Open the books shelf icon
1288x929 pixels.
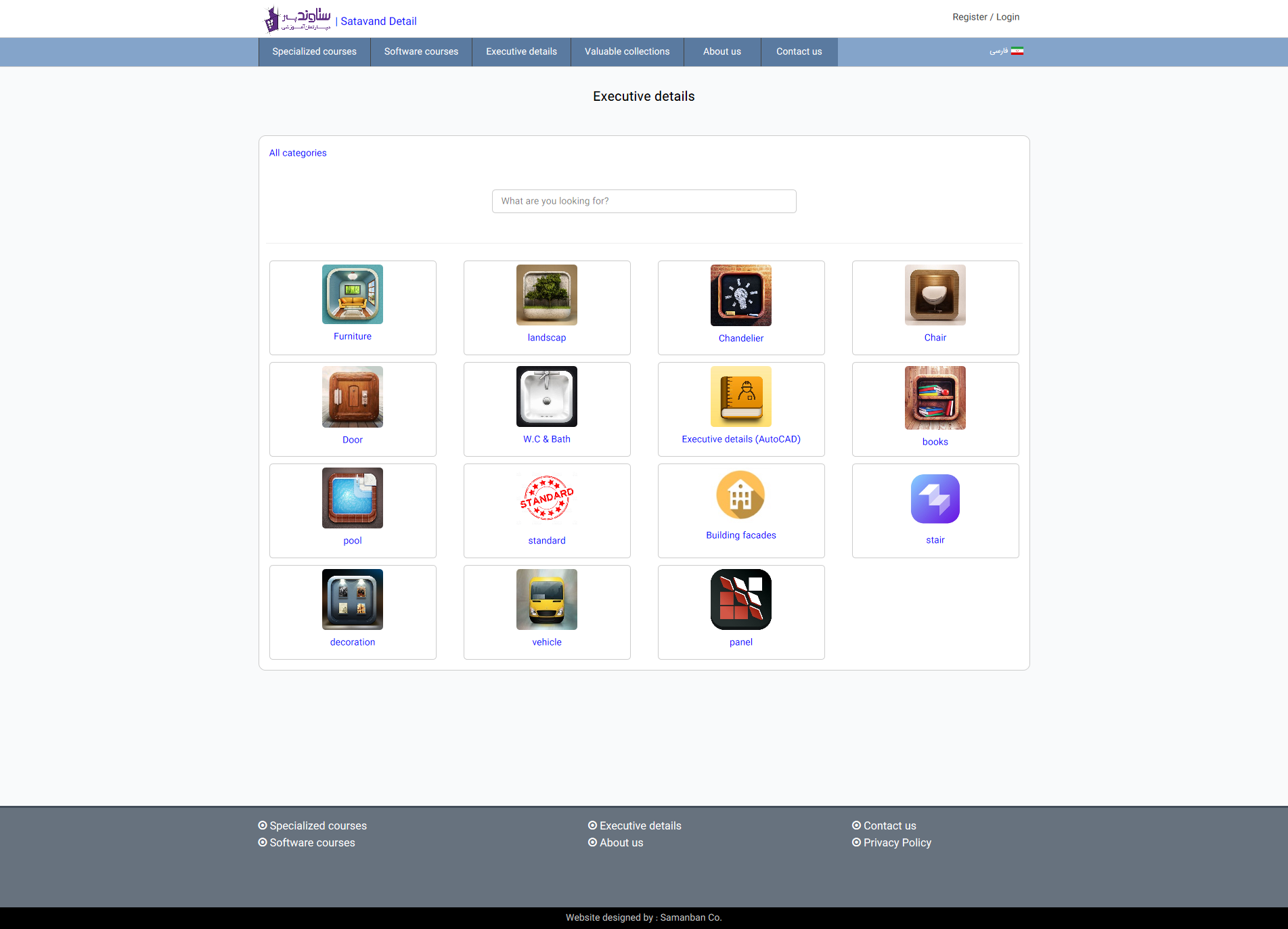coord(935,398)
